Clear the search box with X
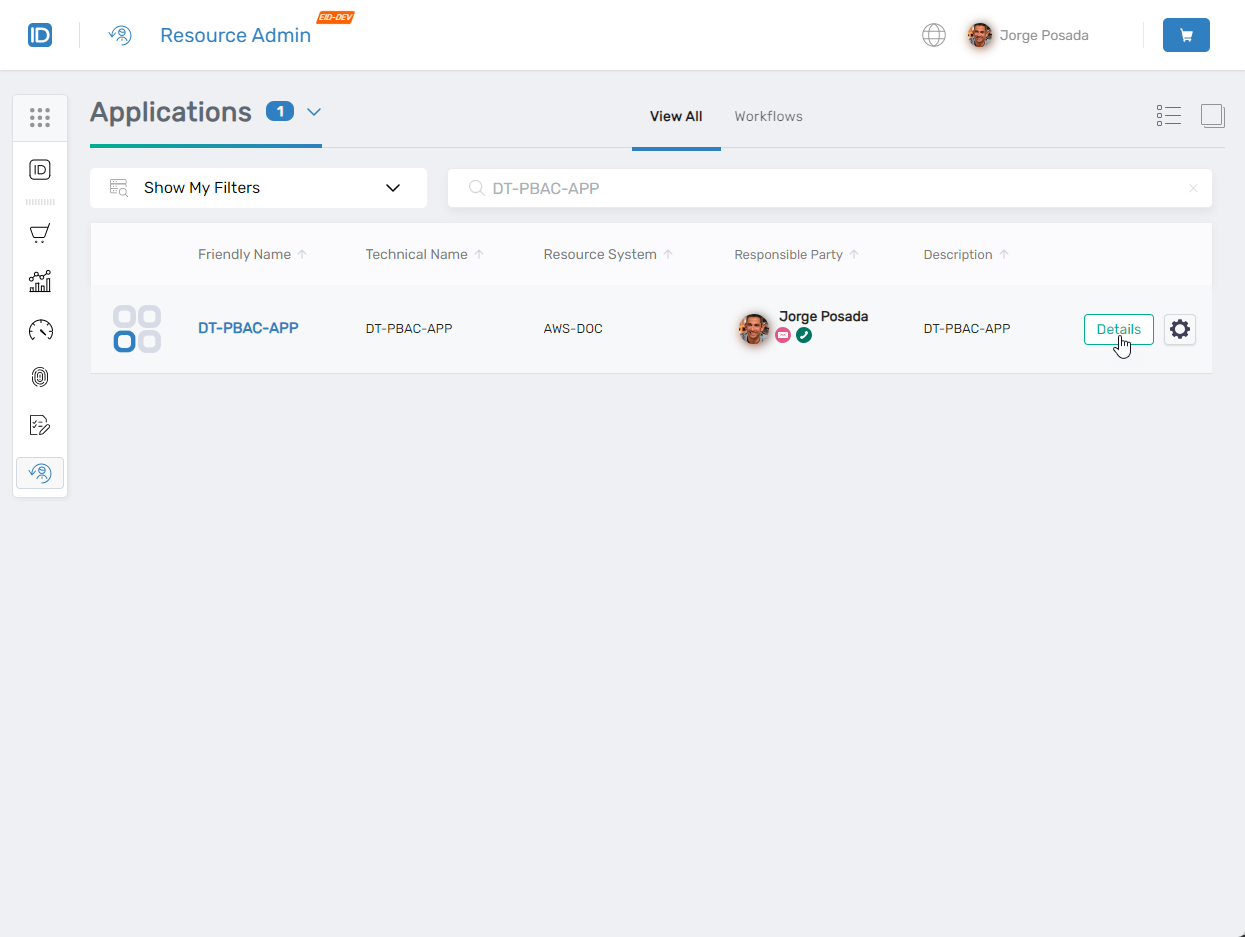The width and height of the screenshot is (1245, 937). click(x=1193, y=188)
